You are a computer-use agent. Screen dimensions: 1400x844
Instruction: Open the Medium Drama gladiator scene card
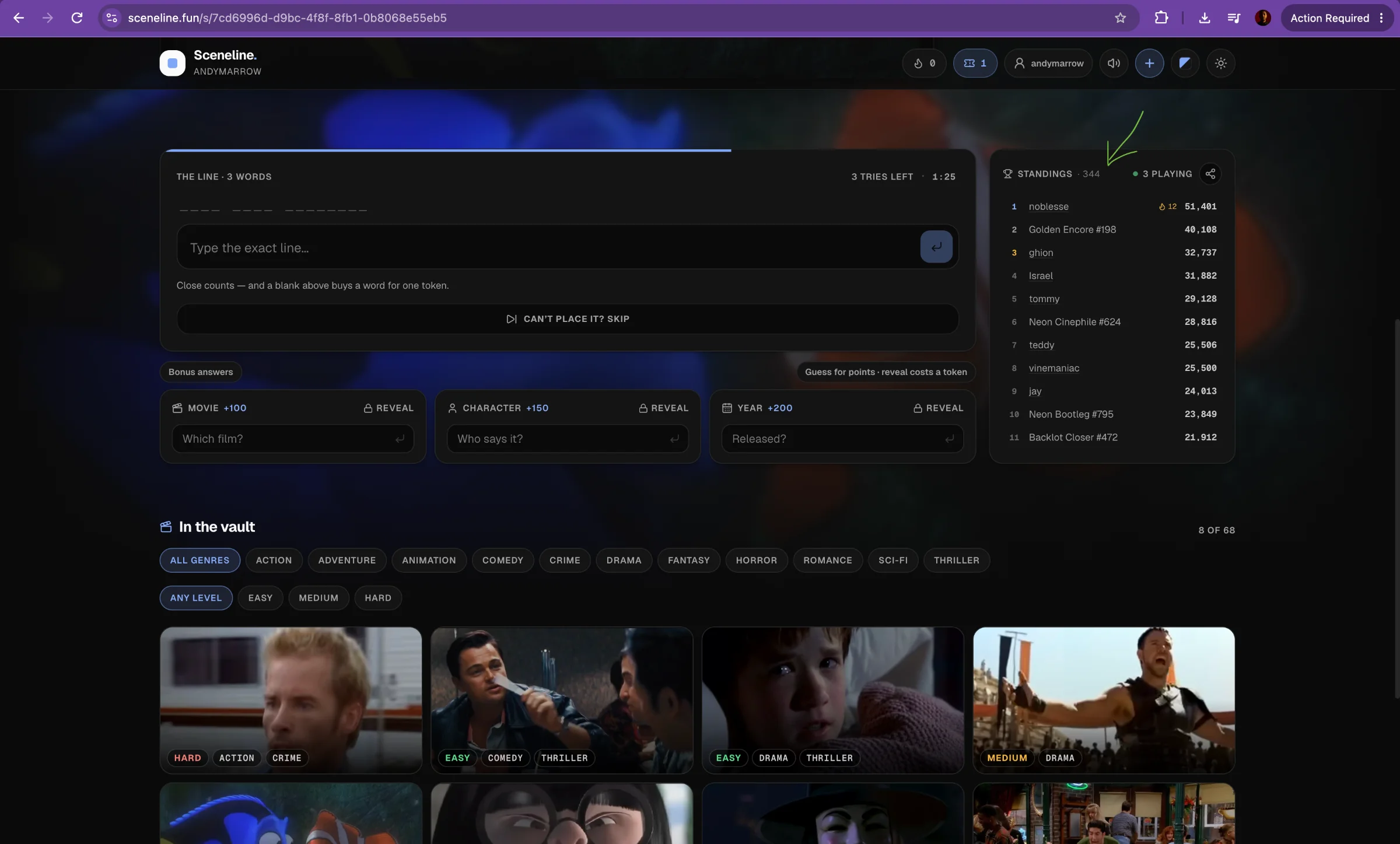click(1104, 700)
